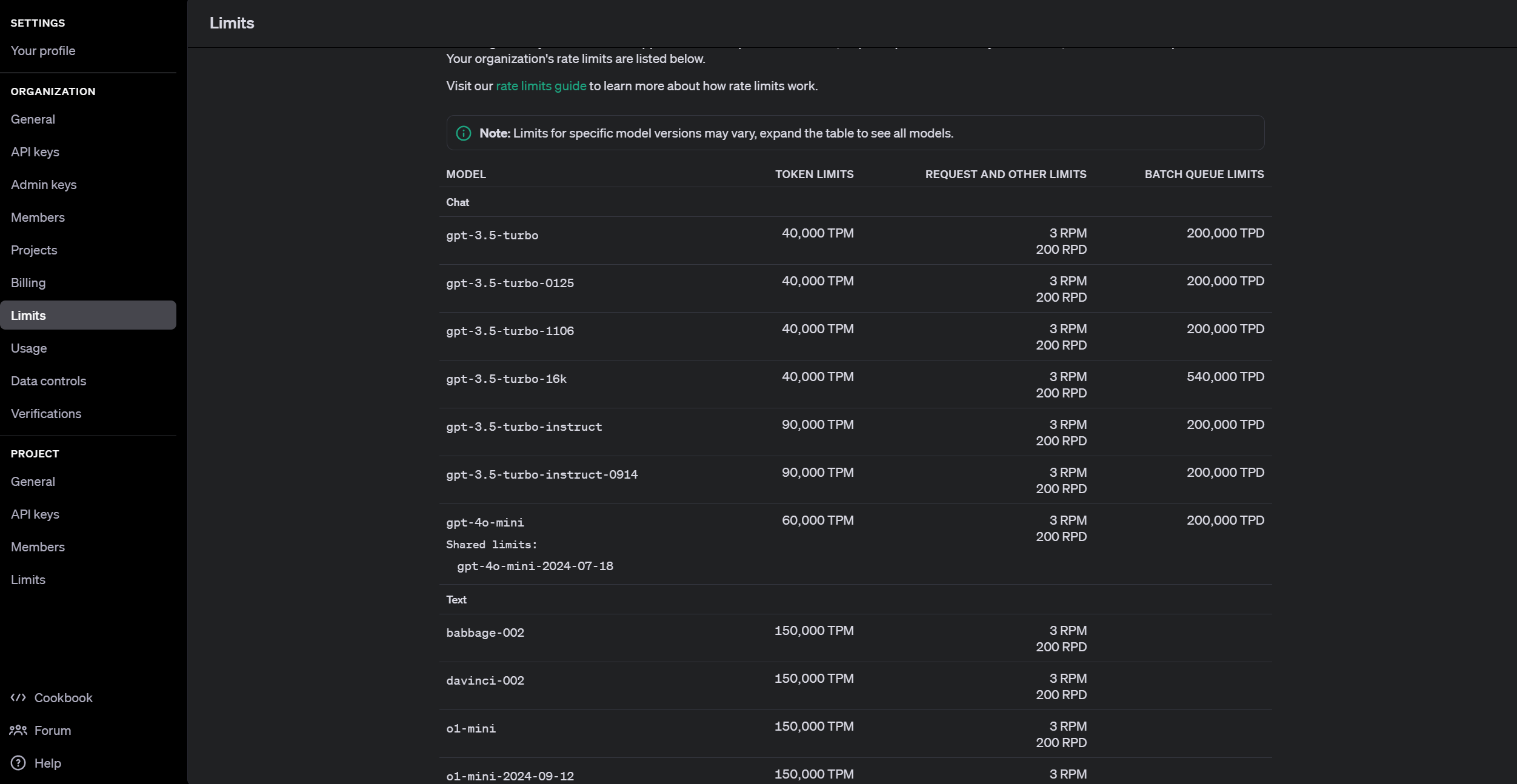Go to organization API keys page

click(x=35, y=152)
